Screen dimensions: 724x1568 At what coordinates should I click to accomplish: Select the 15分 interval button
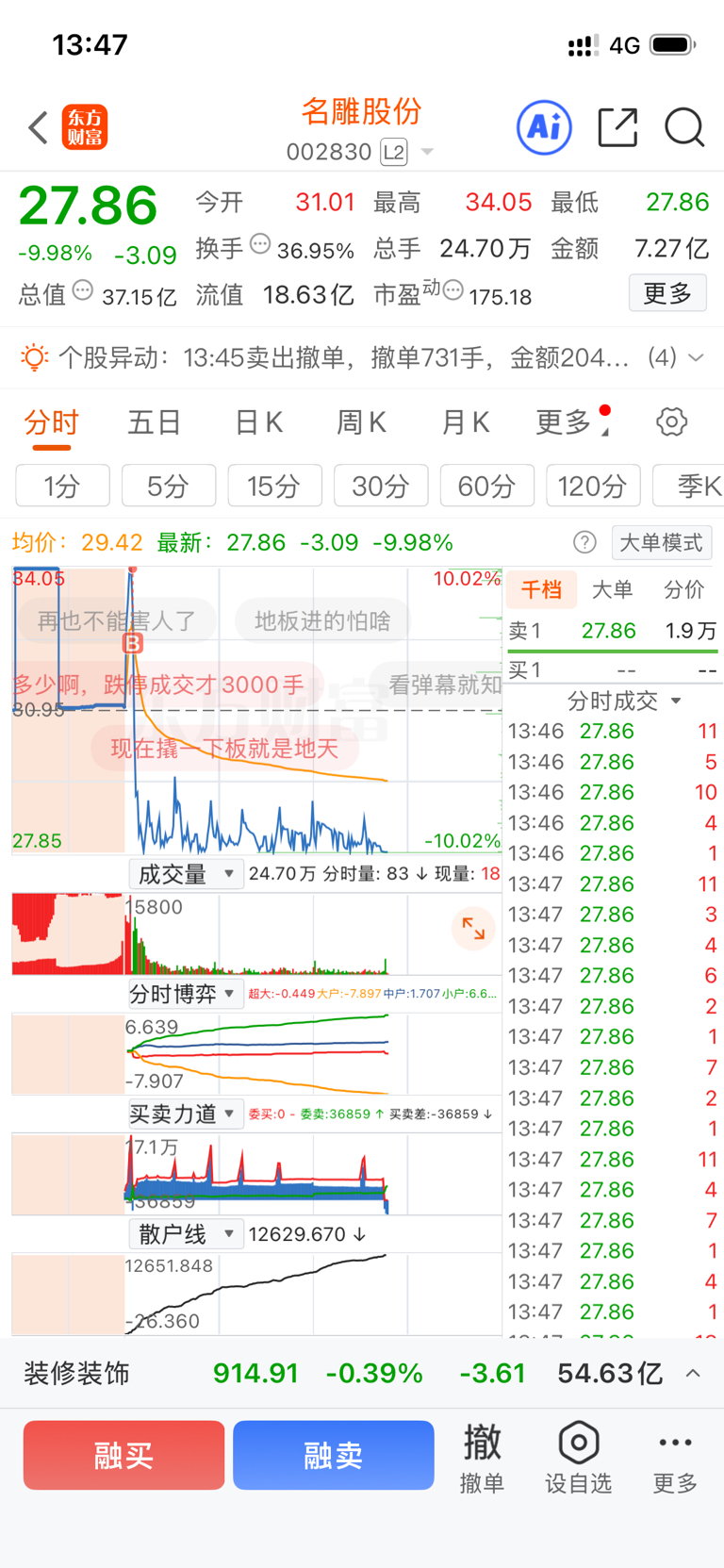click(274, 486)
